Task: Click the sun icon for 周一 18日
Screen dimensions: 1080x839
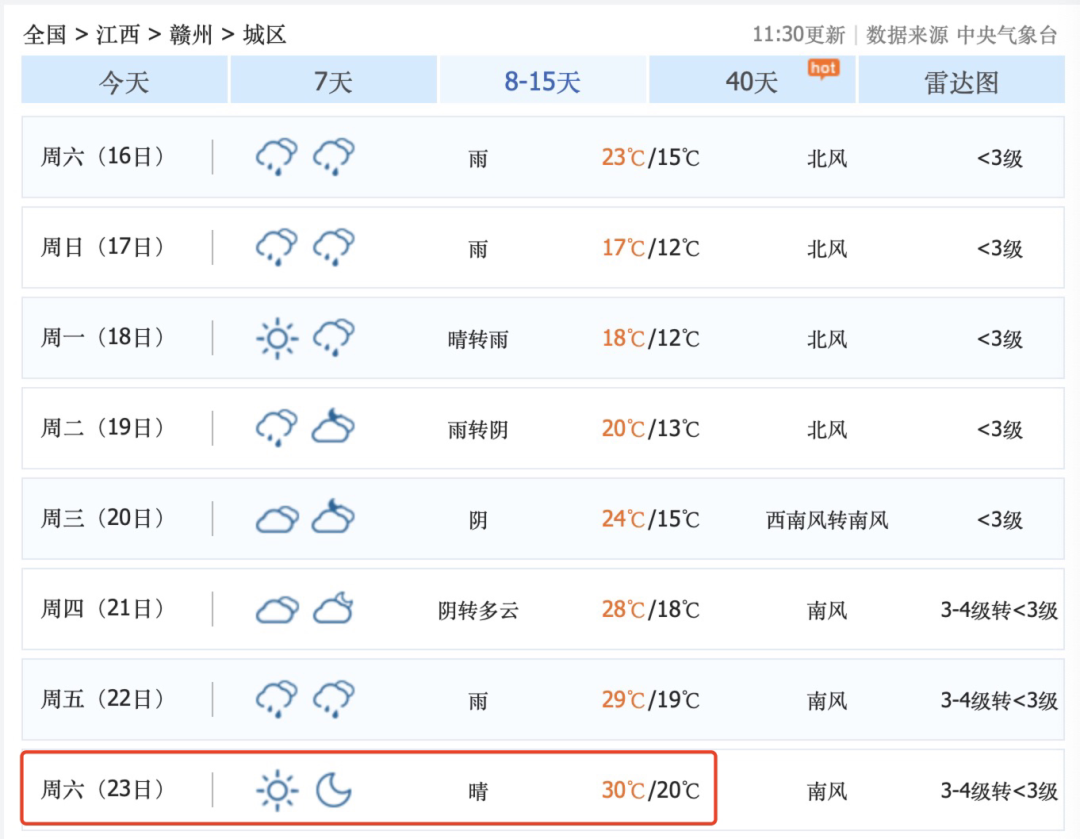Action: tap(277, 338)
